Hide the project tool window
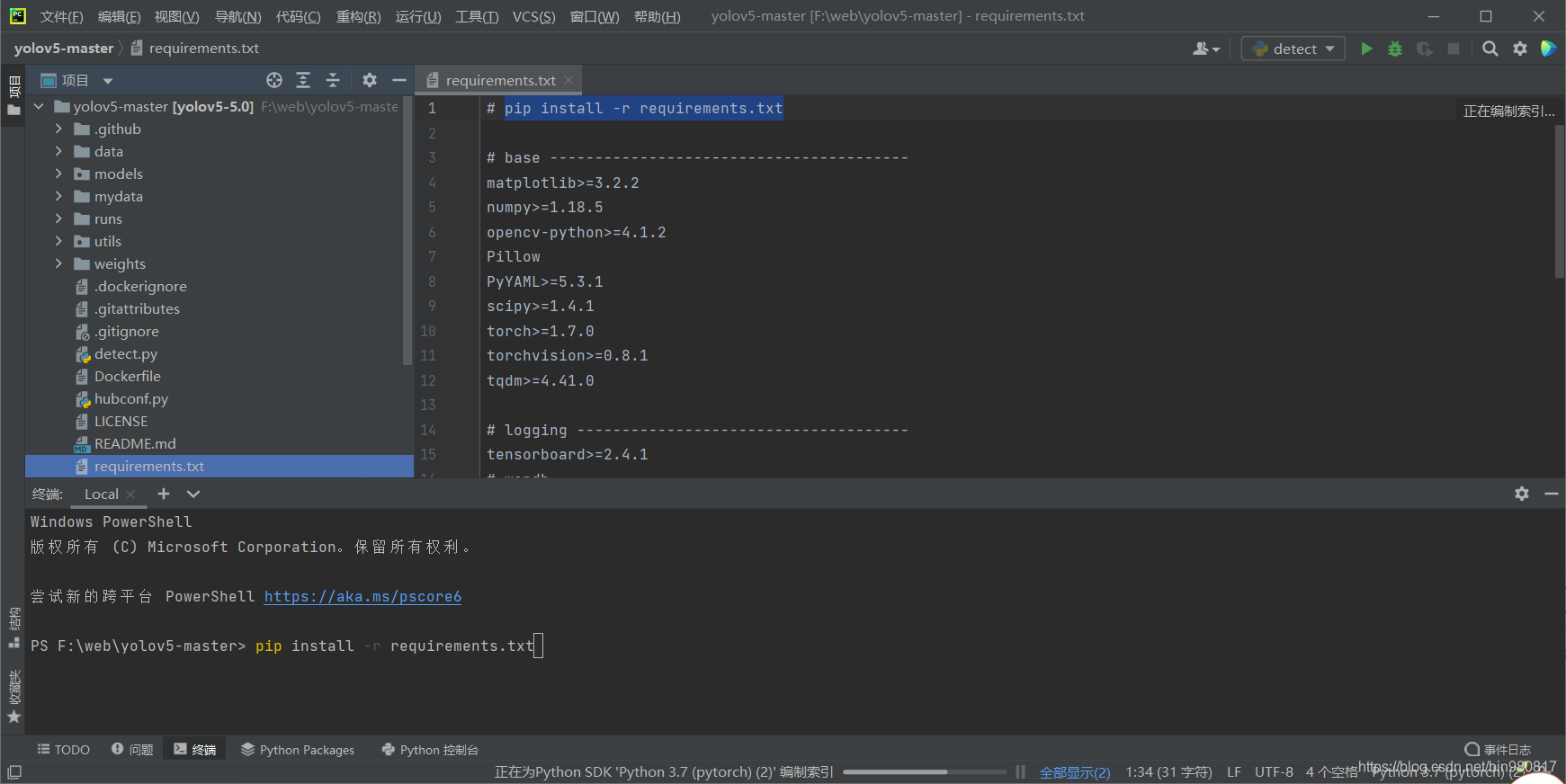1566x784 pixels. pos(399,80)
